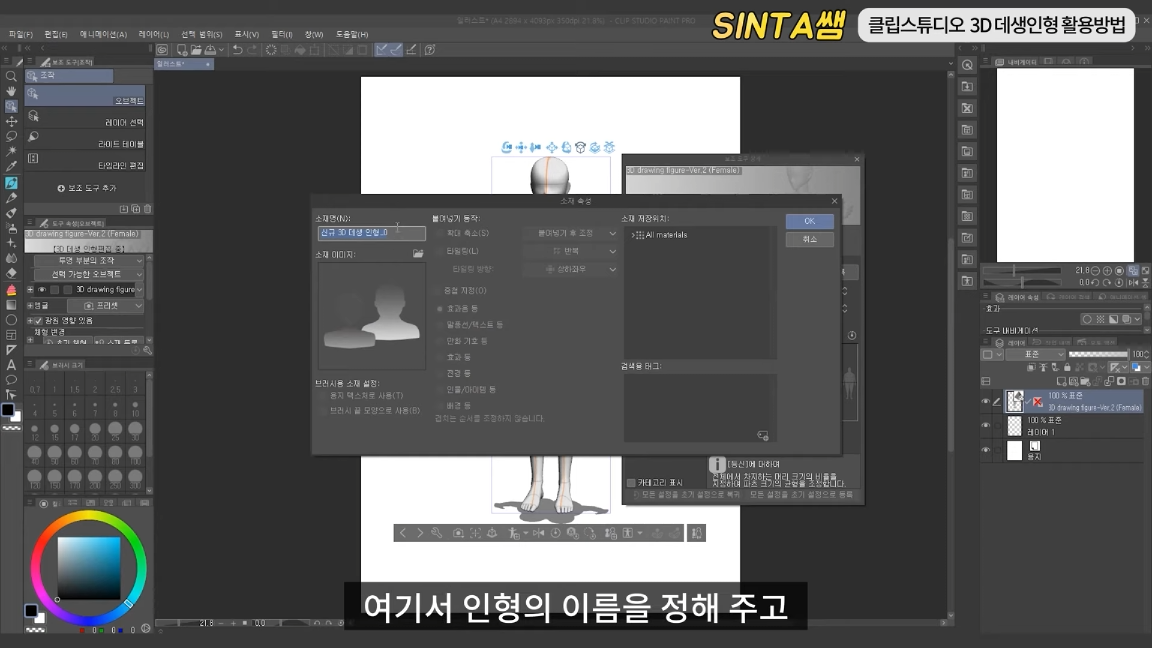Flip figure horizontally on 3D launcher bar
The image size is (1152, 648).
[x=539, y=533]
